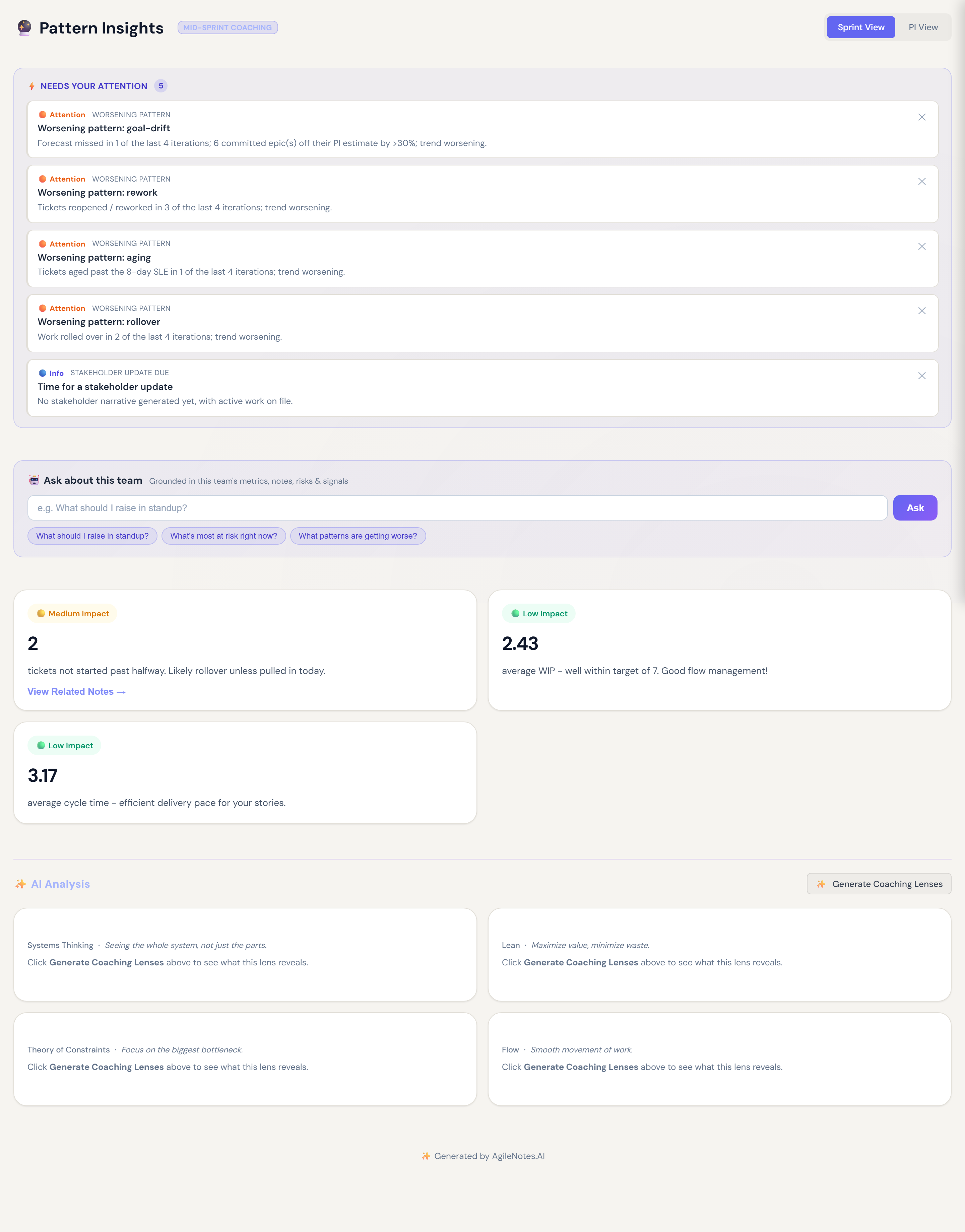
Task: Dismiss the rework pattern alert
Action: click(921, 181)
